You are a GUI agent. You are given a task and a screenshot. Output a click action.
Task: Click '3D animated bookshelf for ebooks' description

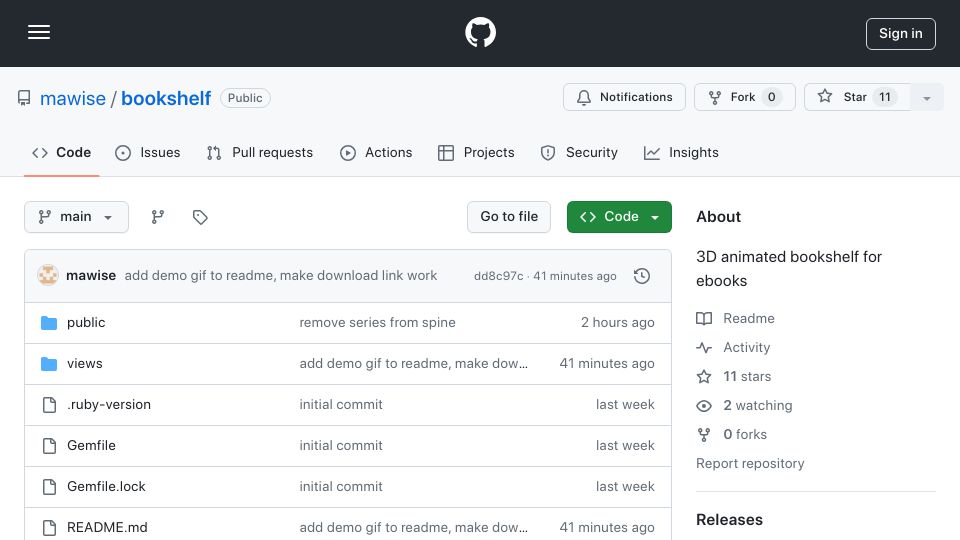coord(789,269)
